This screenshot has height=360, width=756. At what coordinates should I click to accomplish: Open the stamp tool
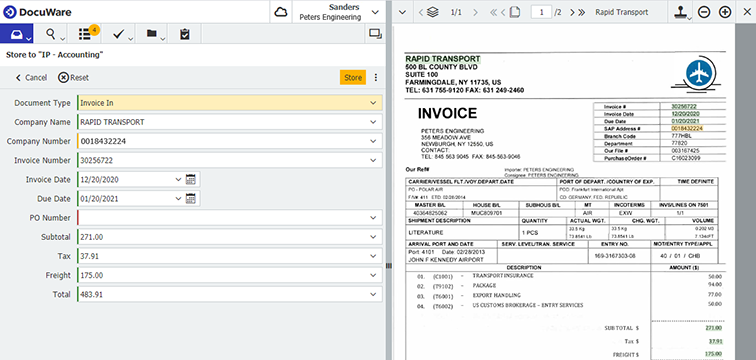[x=680, y=13]
